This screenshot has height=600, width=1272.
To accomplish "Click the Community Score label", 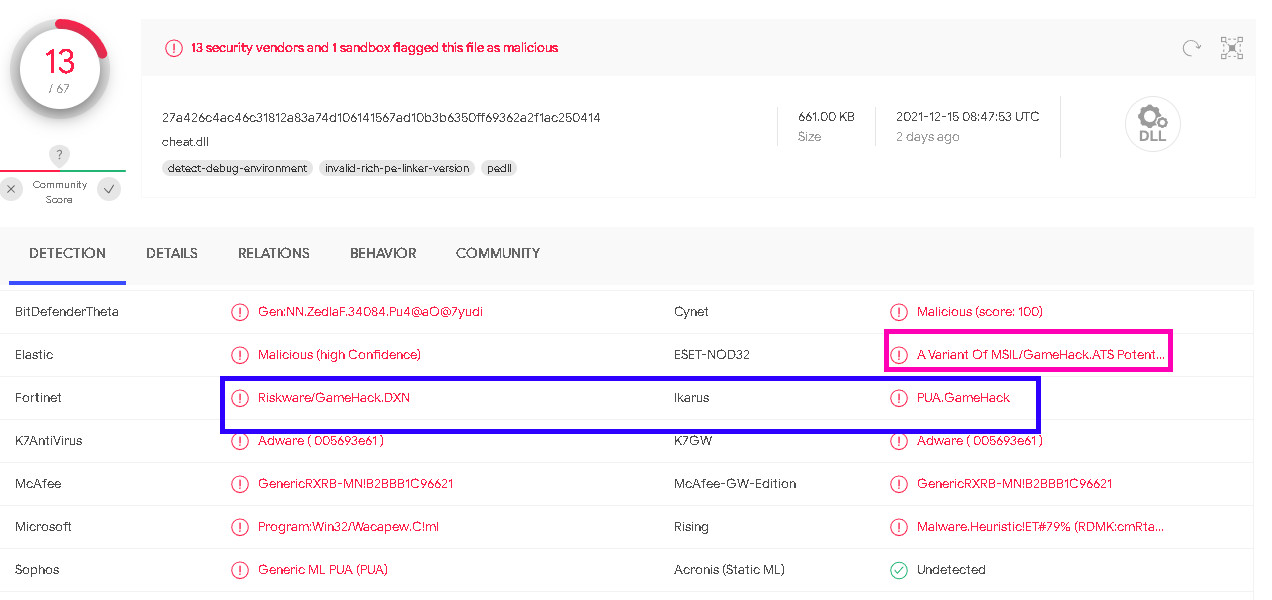I will [60, 192].
